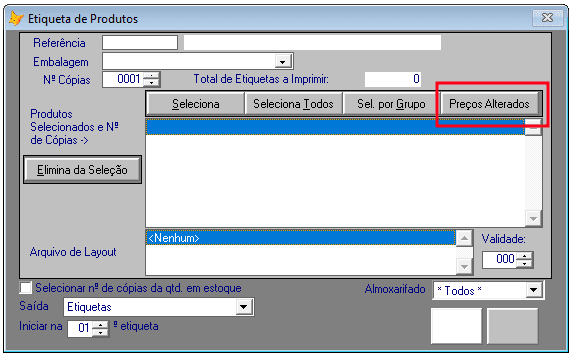Viewport: 573px width, 360px height.
Task: Click the Iniciar na 01 field
Action: 80,328
